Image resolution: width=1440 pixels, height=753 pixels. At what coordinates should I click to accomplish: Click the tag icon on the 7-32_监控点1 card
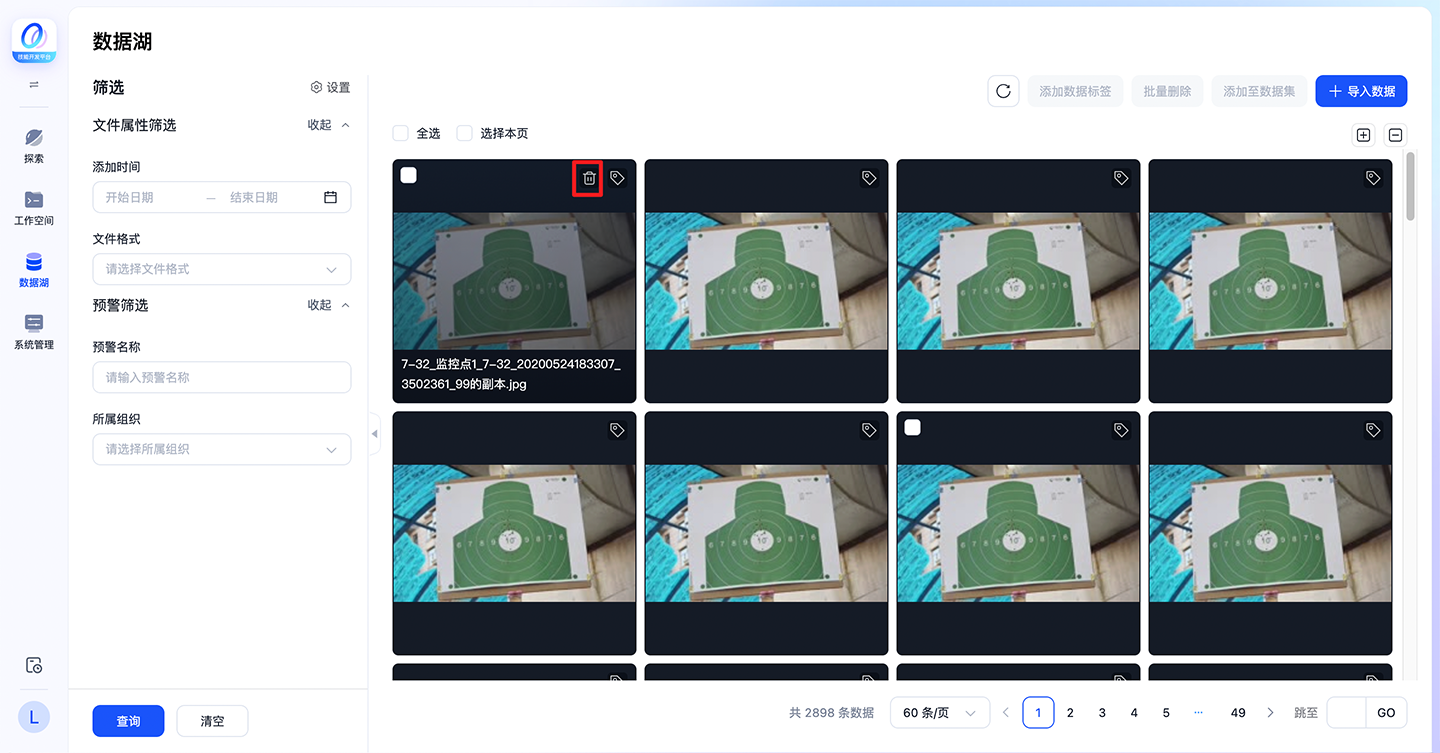(x=617, y=178)
